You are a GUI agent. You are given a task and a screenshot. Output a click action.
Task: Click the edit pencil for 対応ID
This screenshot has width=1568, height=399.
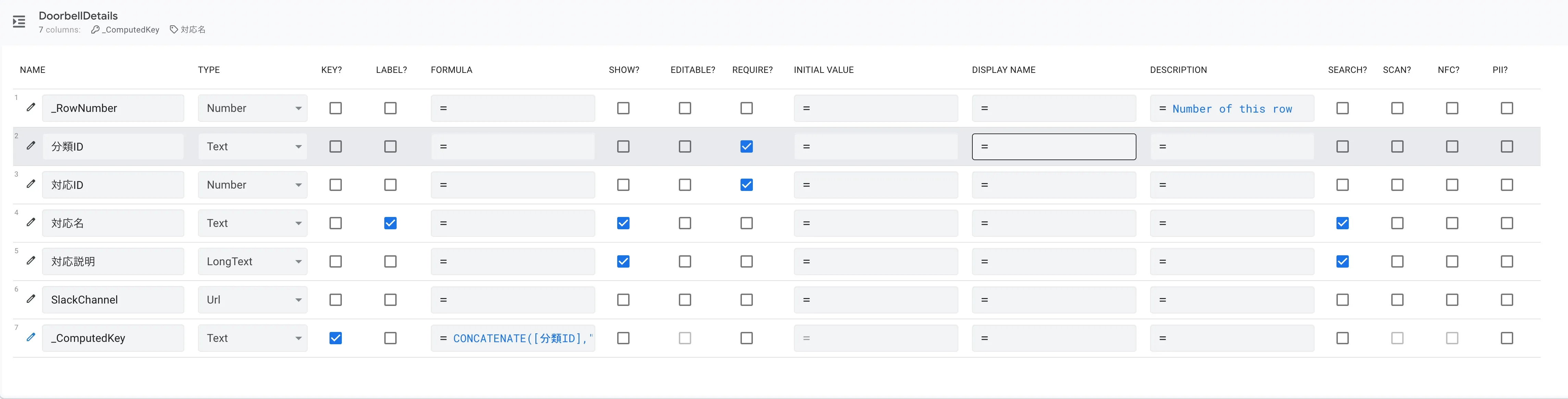pyautogui.click(x=31, y=184)
